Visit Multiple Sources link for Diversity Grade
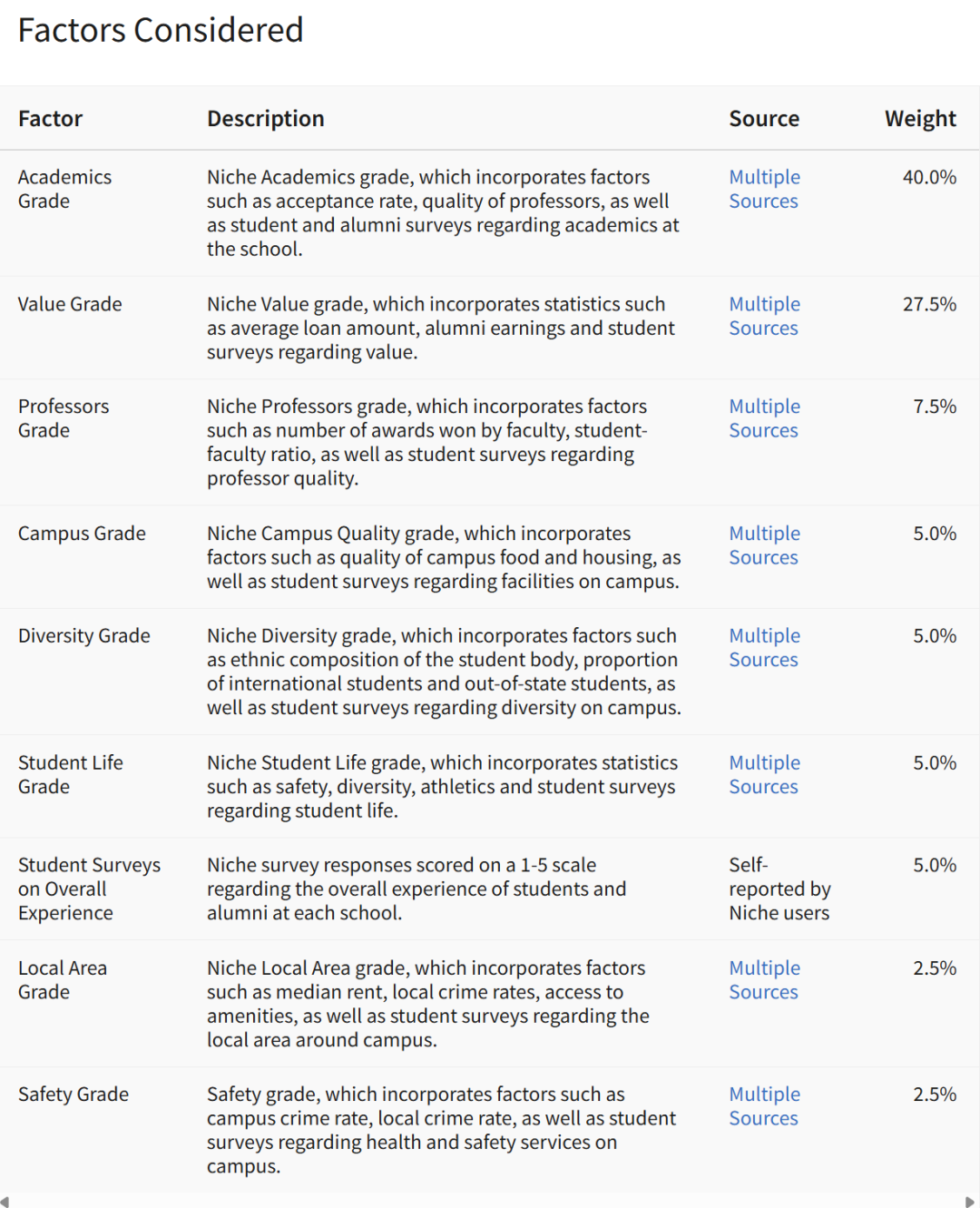980x1208 pixels. (764, 648)
